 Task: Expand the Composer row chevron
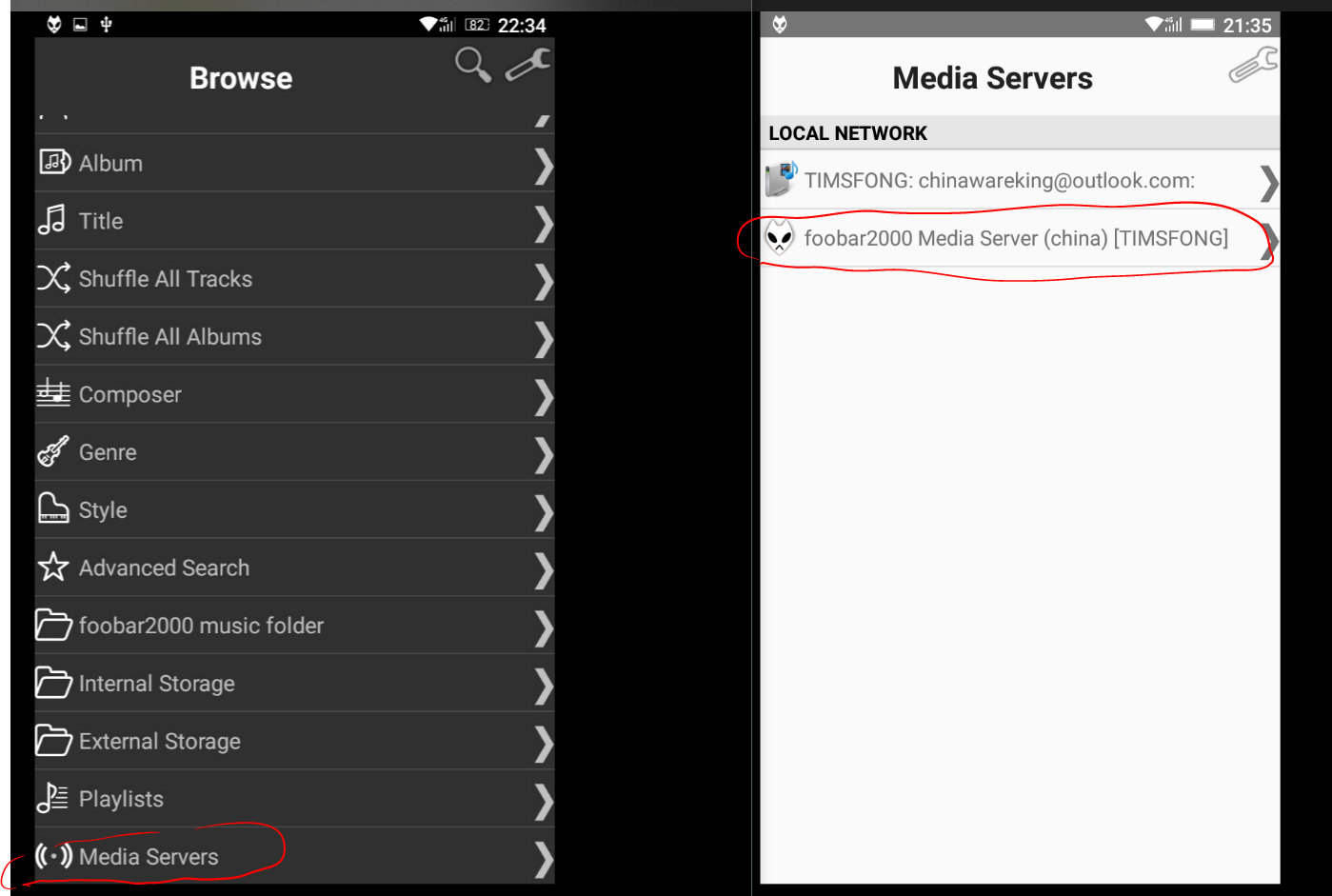[544, 397]
